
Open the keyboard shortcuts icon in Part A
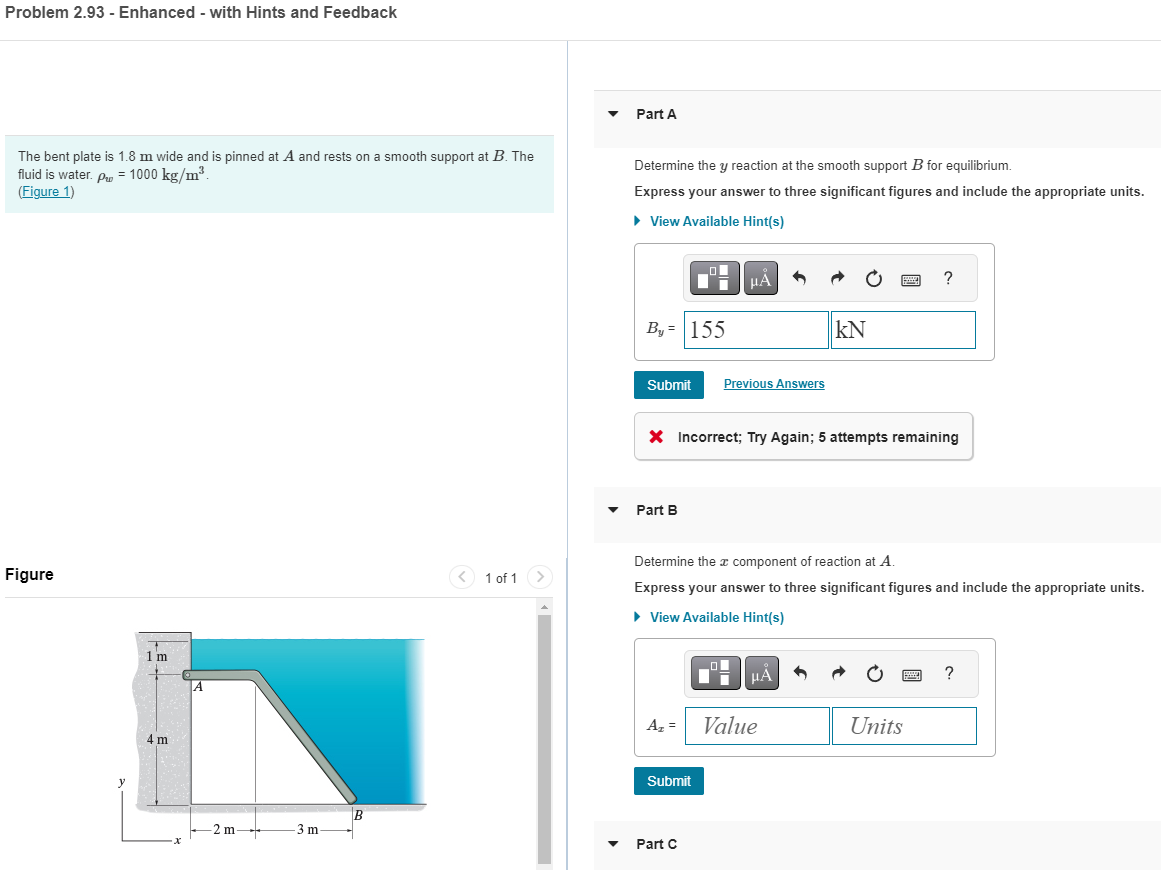point(910,278)
